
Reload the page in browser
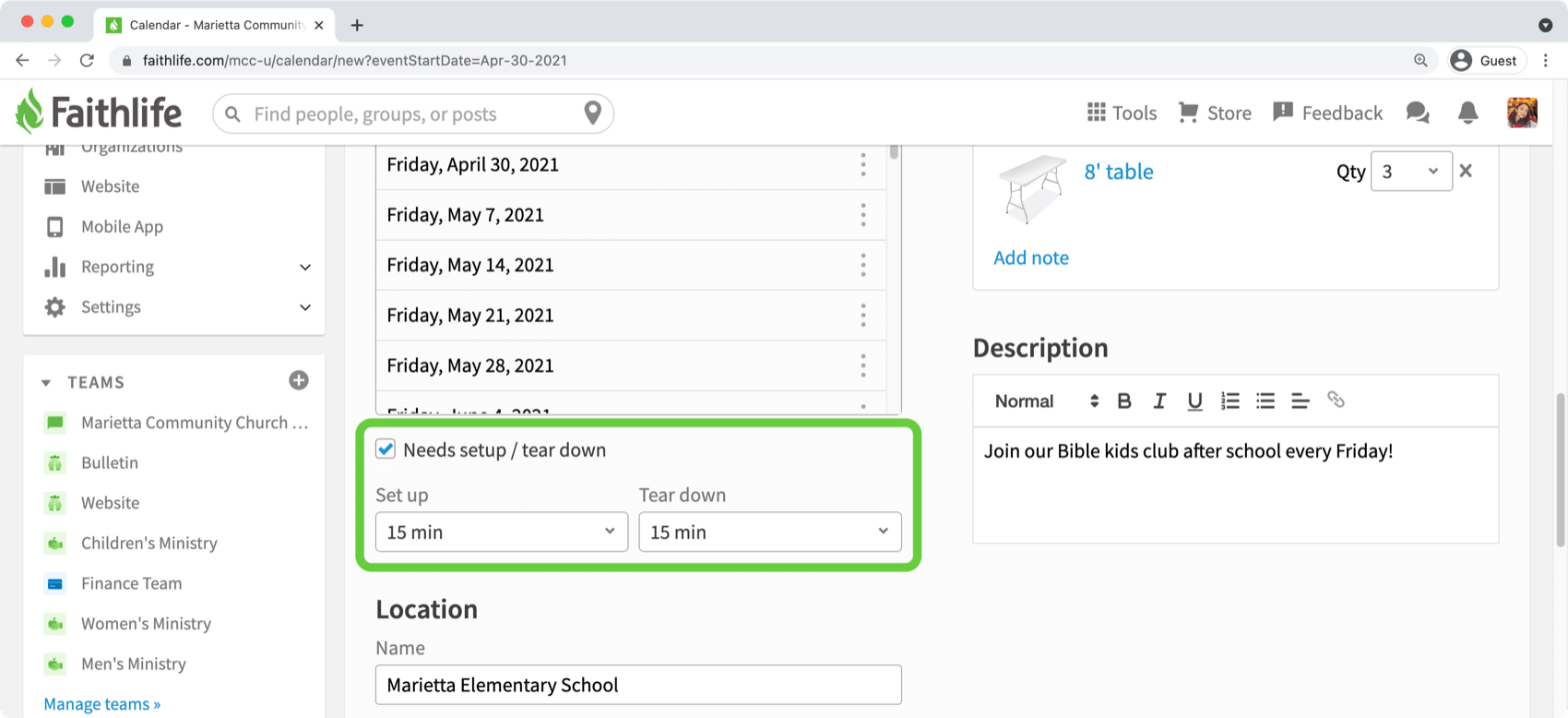click(x=87, y=61)
